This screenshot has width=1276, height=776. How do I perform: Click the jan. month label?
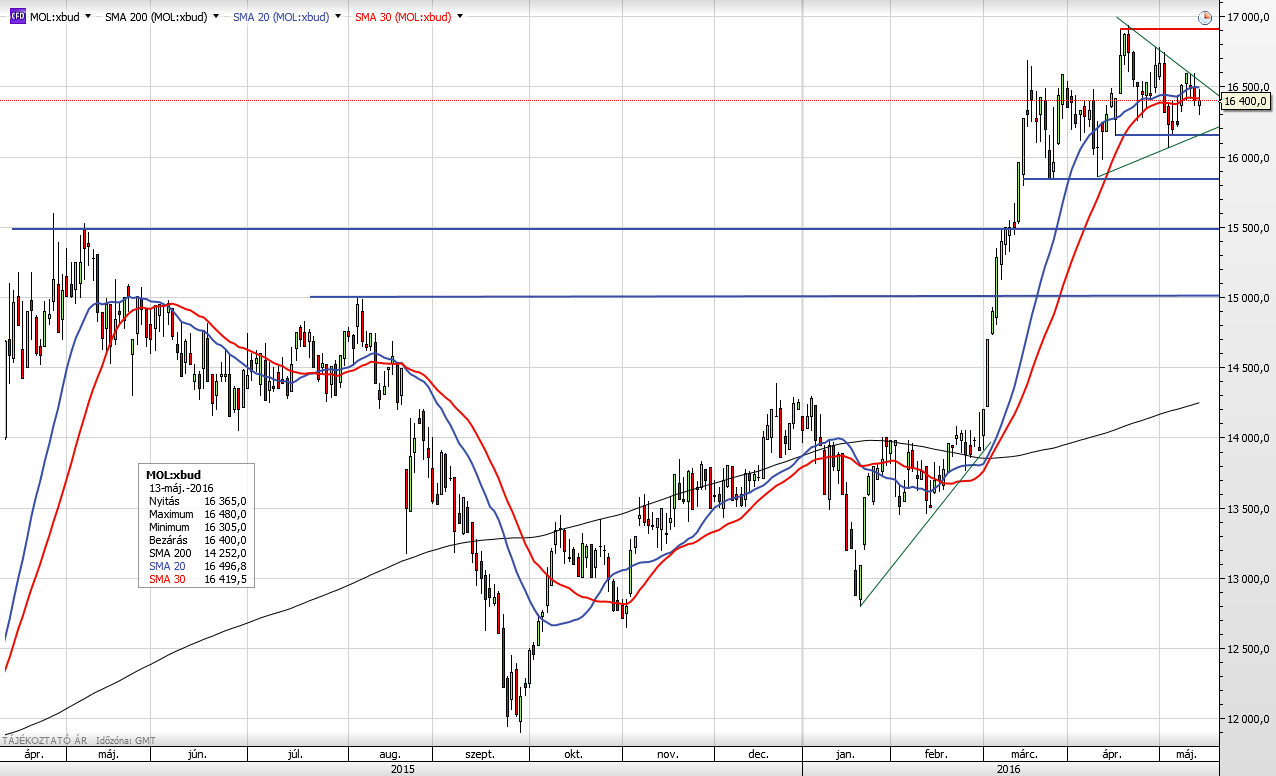coord(846,754)
